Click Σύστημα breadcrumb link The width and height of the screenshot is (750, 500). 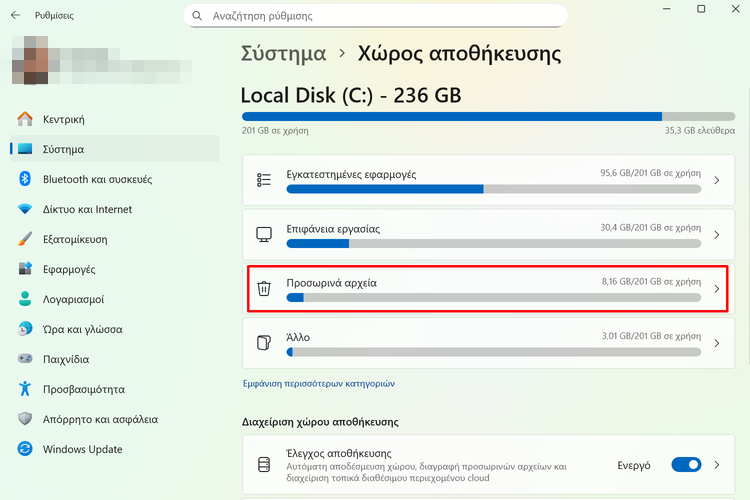(283, 53)
